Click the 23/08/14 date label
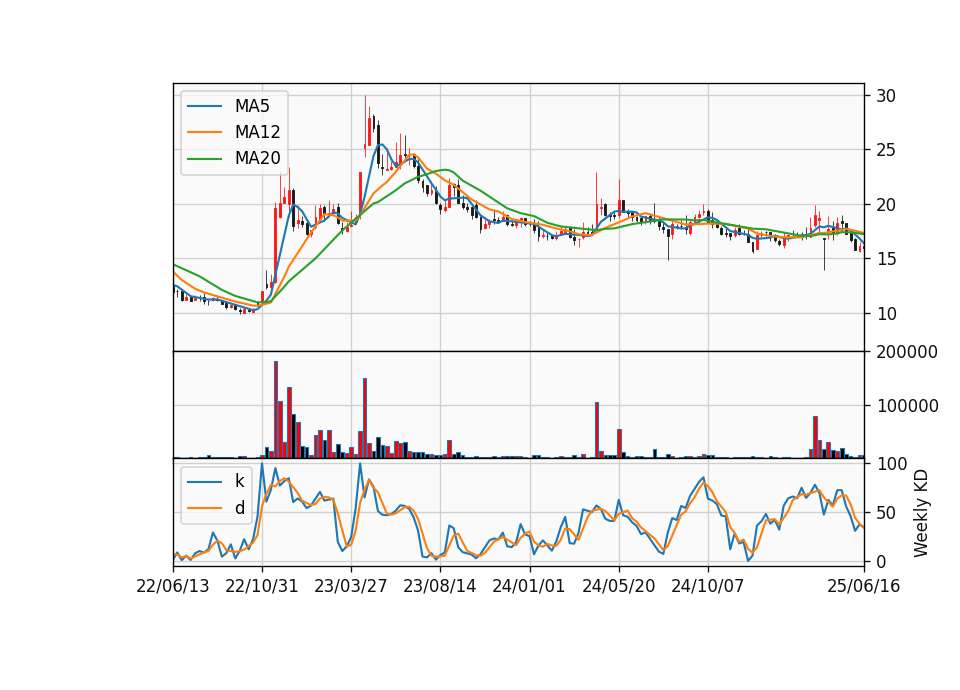 [x=440, y=586]
